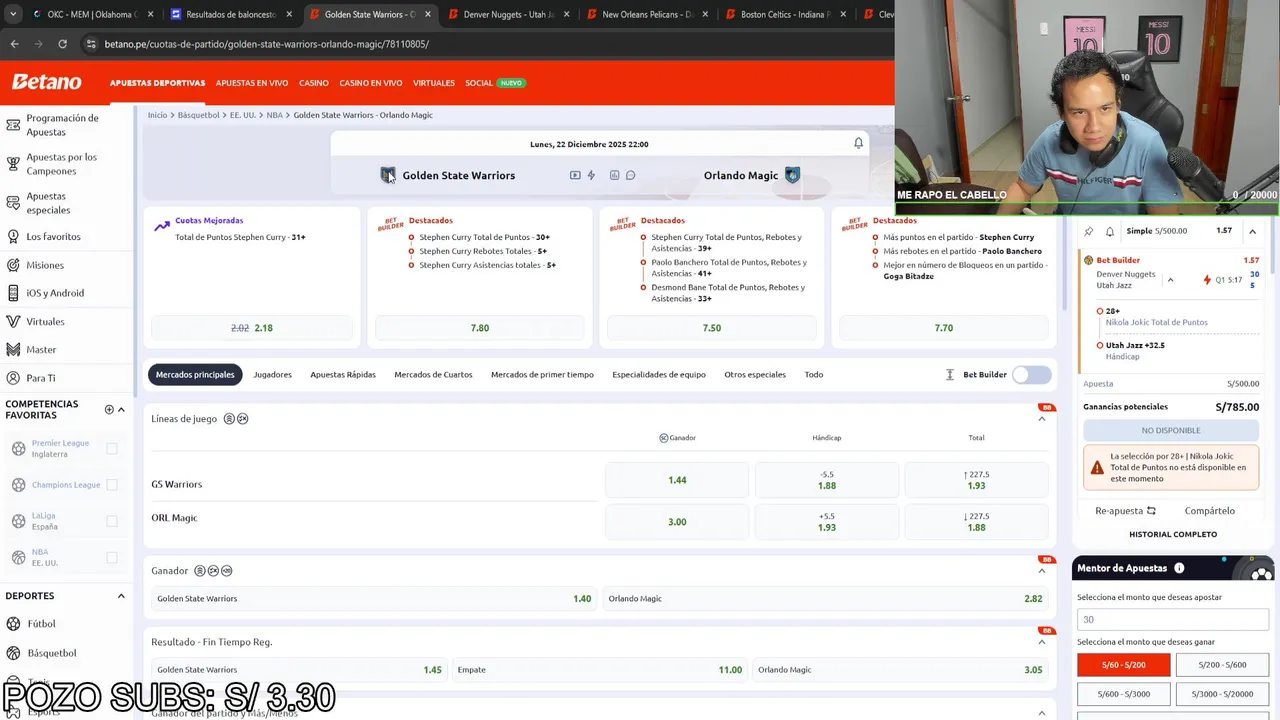Screen dimensions: 1280x720
Task: Open lightning quick stats icon in match header
Action: click(x=591, y=175)
